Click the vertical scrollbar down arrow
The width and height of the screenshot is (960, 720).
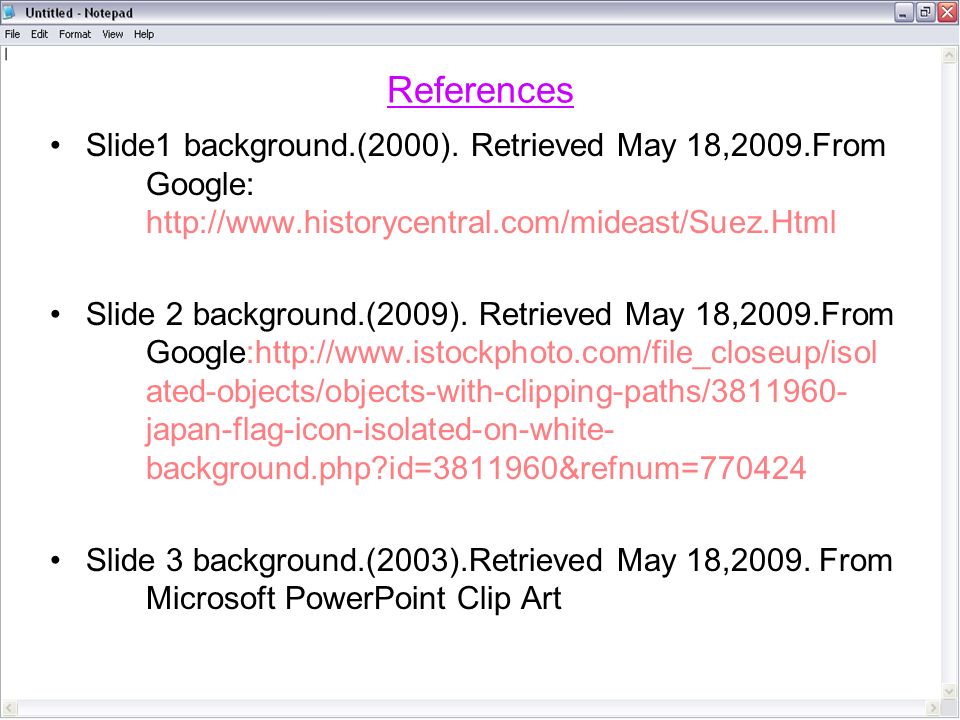click(950, 692)
